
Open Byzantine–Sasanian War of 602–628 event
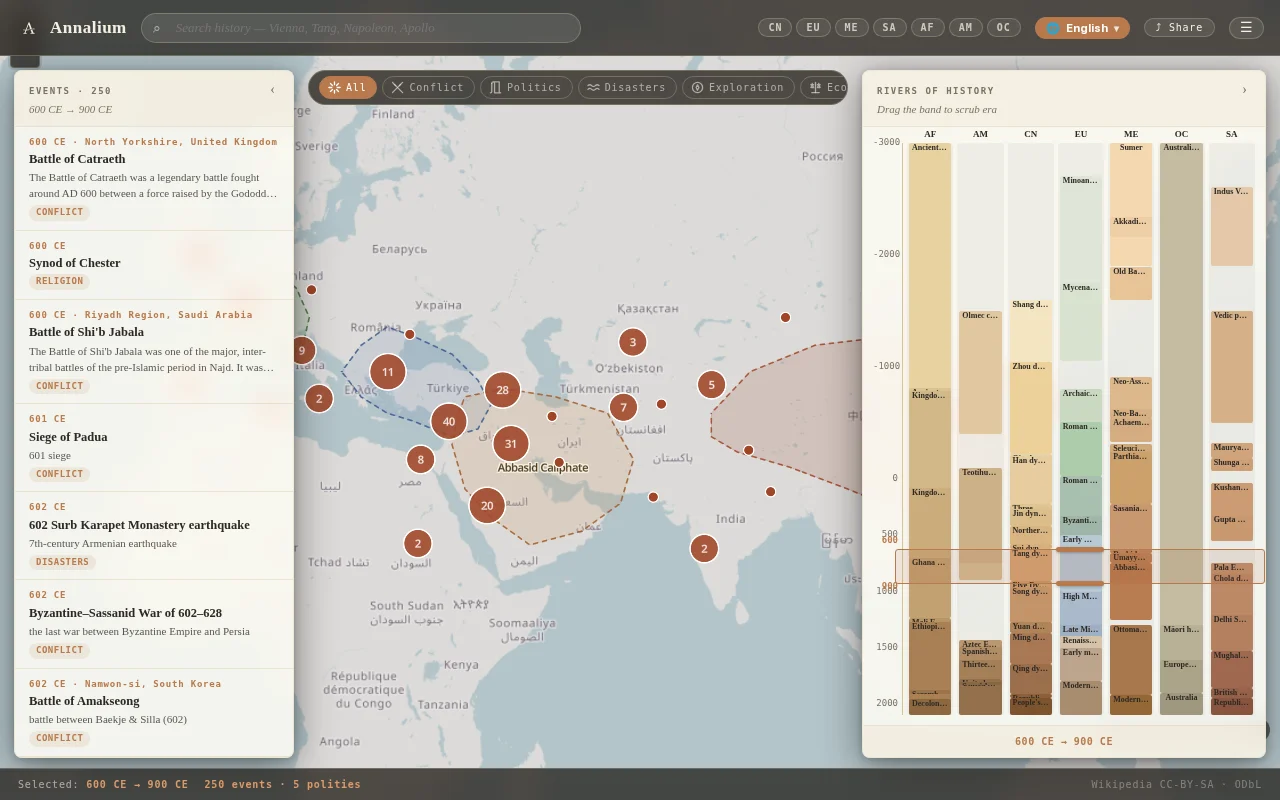pyautogui.click(x=154, y=624)
